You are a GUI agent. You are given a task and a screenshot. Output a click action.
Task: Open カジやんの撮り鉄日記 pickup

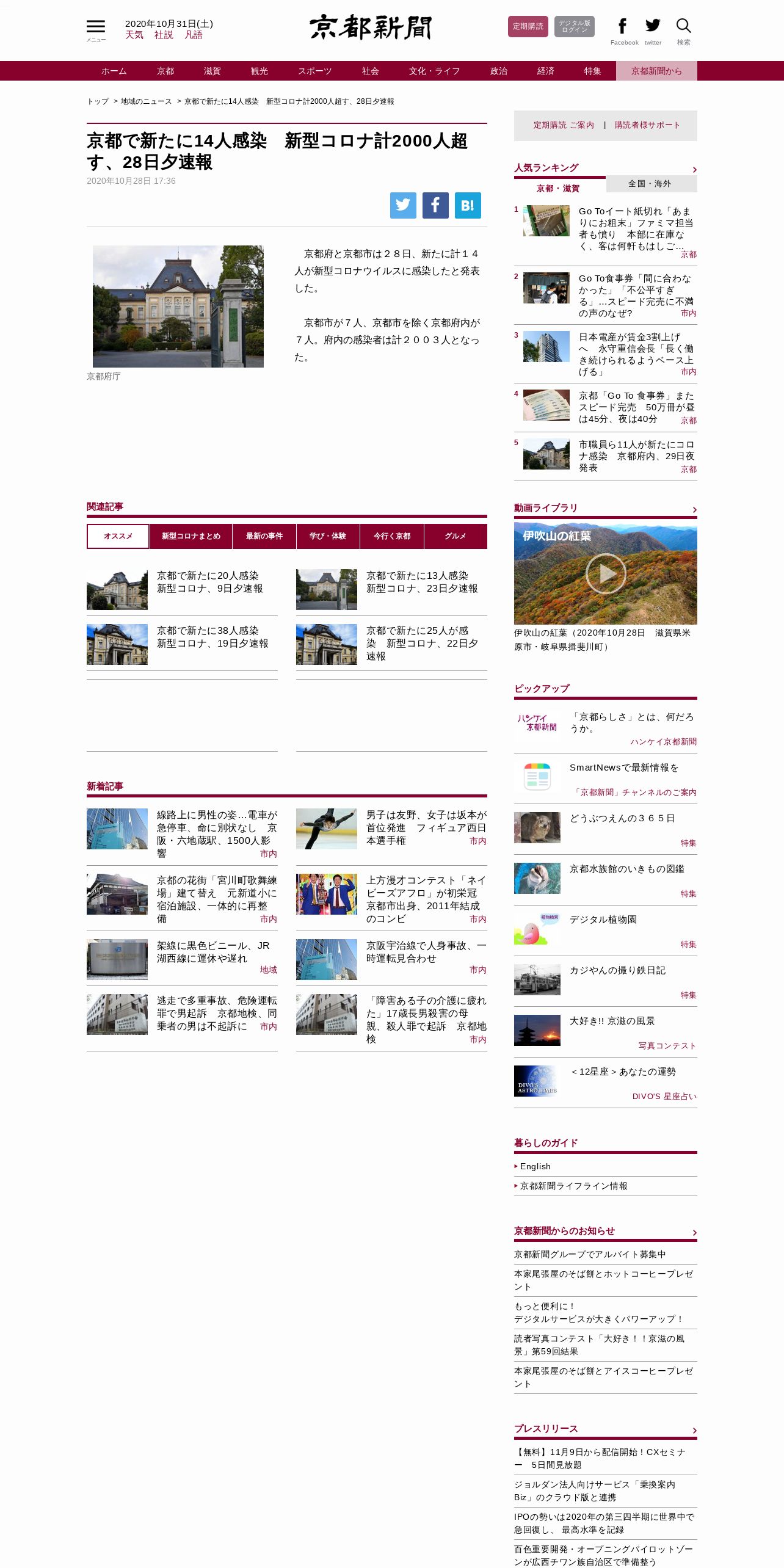point(617,970)
